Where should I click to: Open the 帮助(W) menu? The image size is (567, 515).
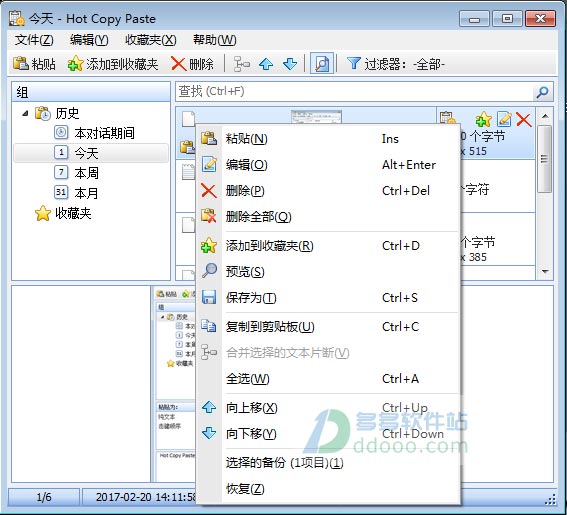point(214,40)
